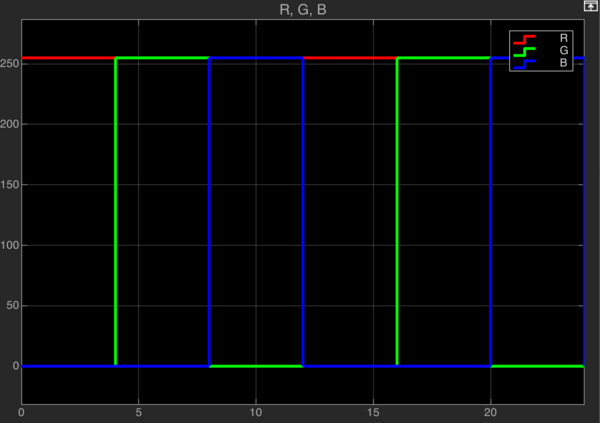The image size is (600, 423).
Task: Click the blue B line icon in legend
Action: [525, 62]
